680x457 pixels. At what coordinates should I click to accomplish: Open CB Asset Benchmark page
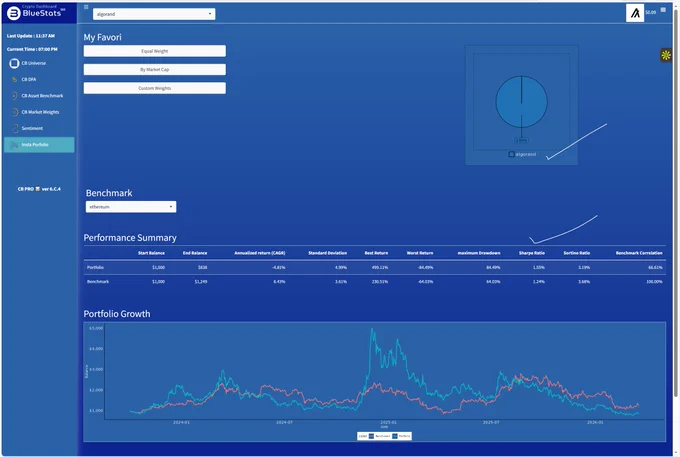(x=42, y=96)
